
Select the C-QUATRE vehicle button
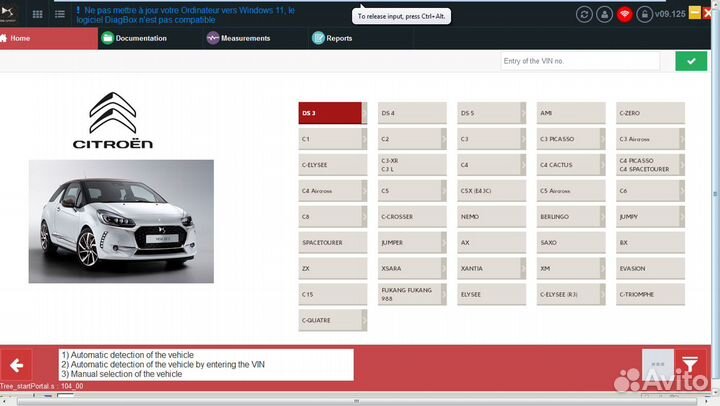pos(332,320)
